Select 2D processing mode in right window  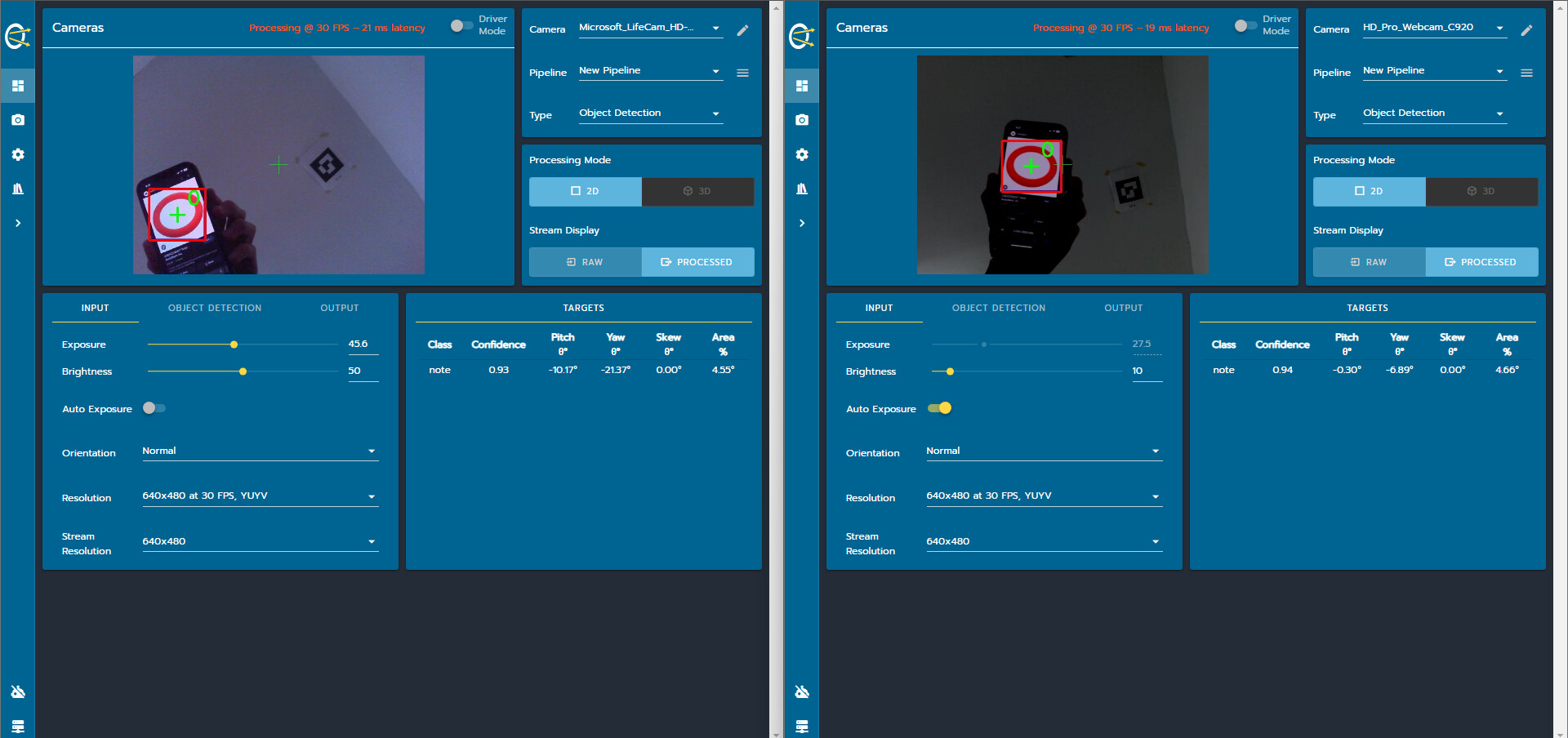pos(1369,191)
